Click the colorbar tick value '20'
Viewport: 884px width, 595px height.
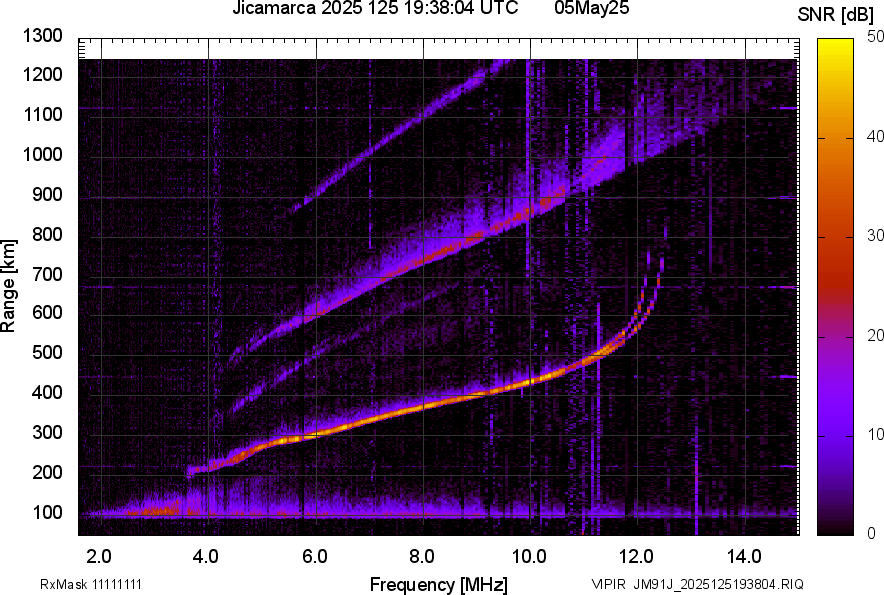point(875,336)
